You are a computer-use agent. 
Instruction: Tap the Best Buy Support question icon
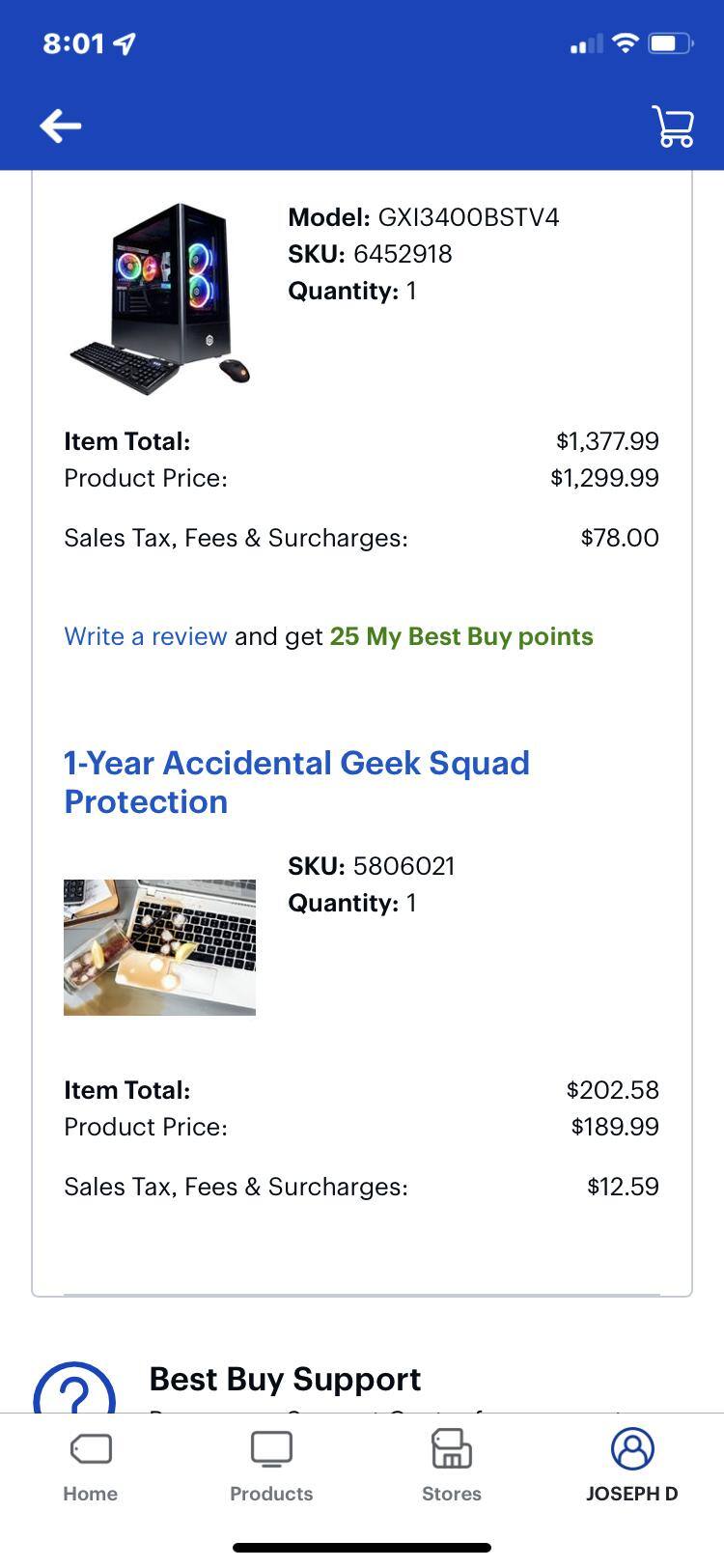tap(74, 1390)
